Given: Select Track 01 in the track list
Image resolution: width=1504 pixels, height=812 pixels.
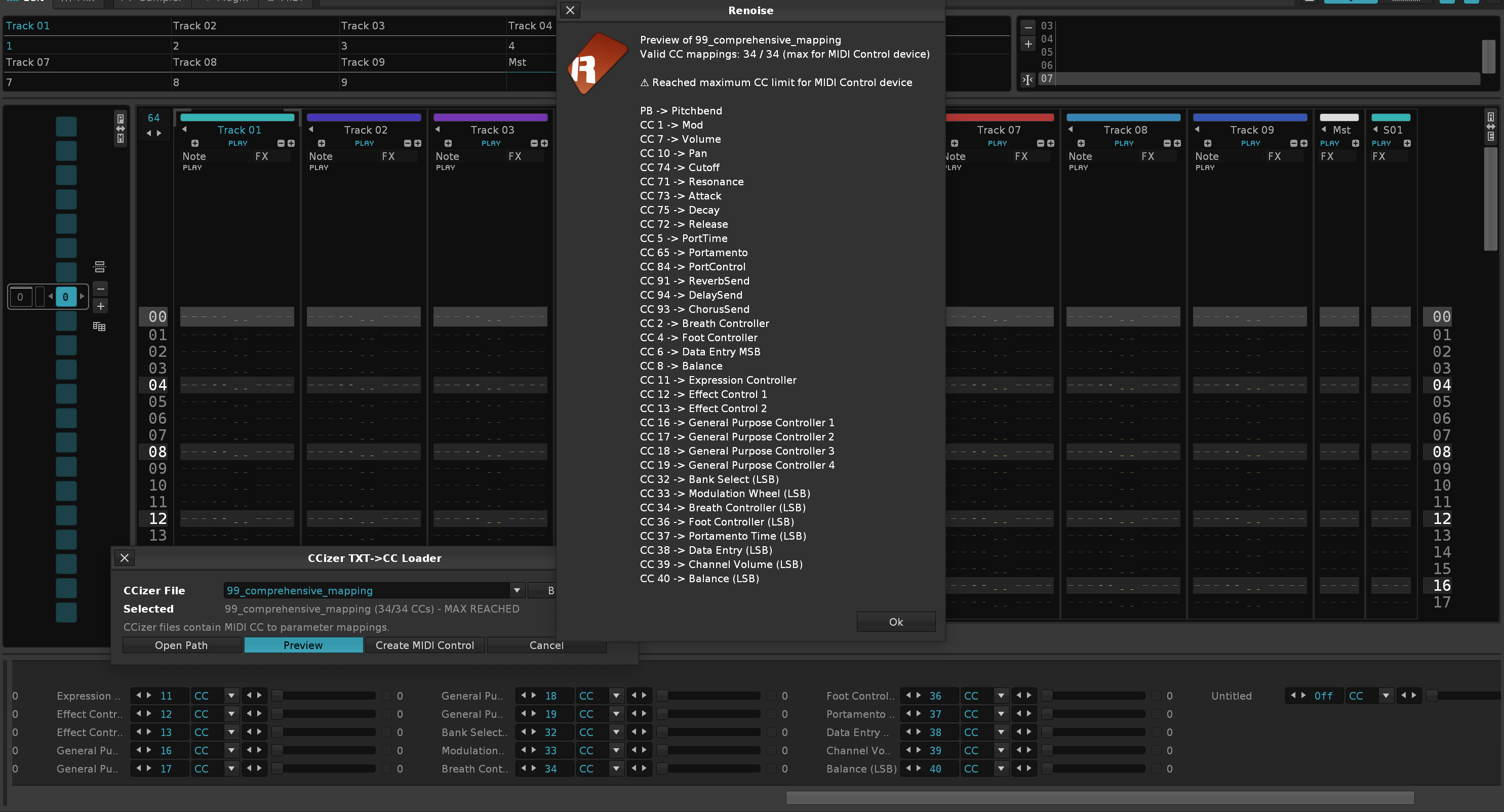Looking at the screenshot, I should (x=28, y=26).
